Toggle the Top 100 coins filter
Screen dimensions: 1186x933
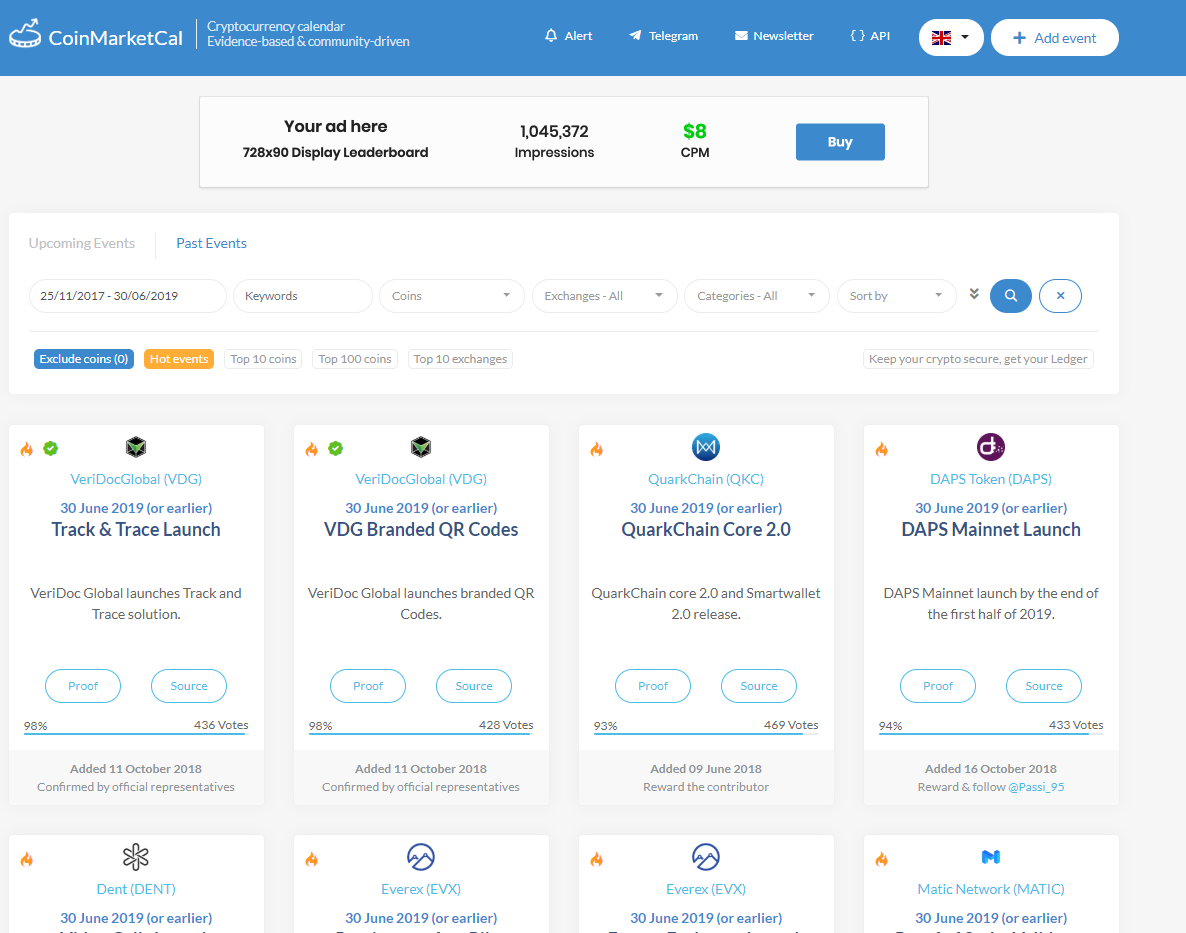(x=355, y=358)
